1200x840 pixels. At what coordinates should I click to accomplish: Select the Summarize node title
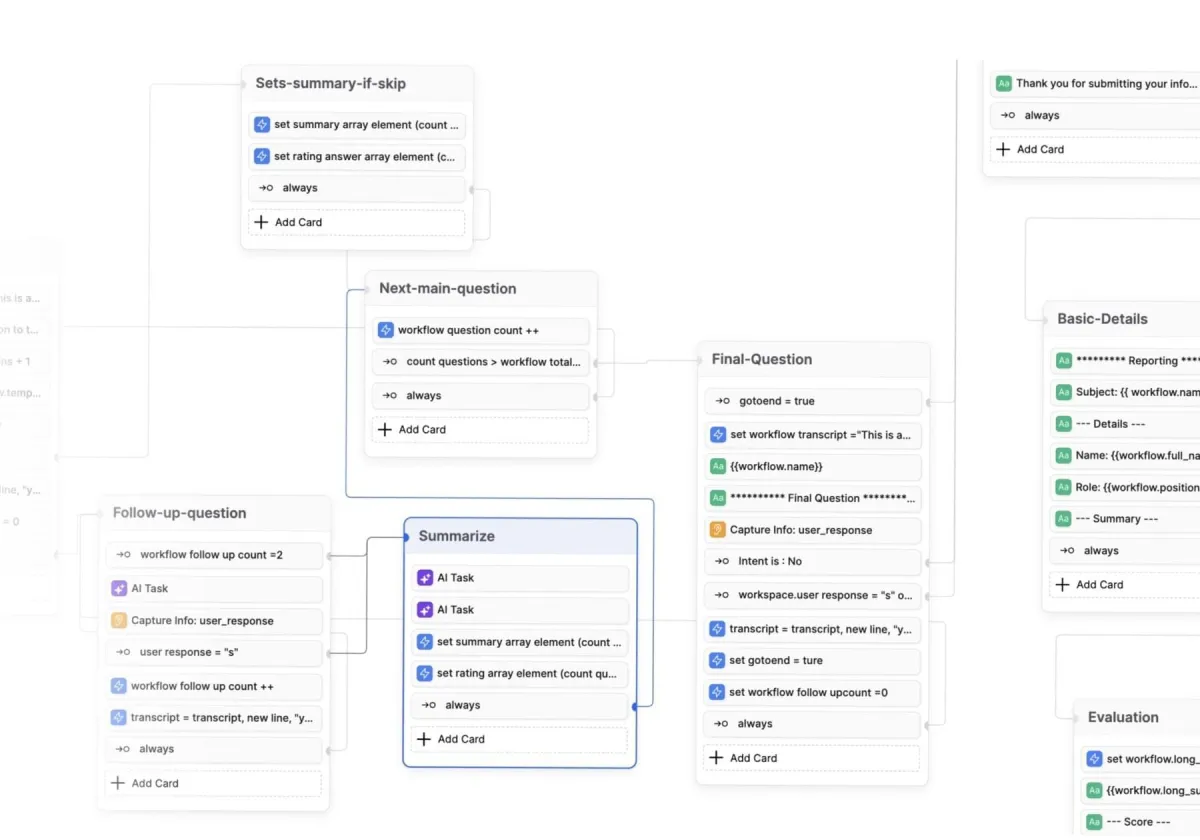[457, 536]
